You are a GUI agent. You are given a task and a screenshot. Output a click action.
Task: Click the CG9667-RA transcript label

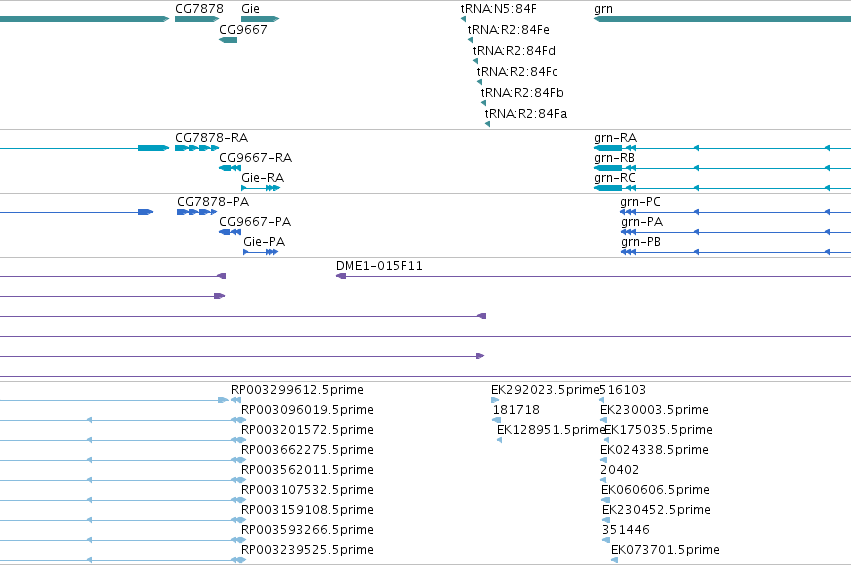point(256,158)
